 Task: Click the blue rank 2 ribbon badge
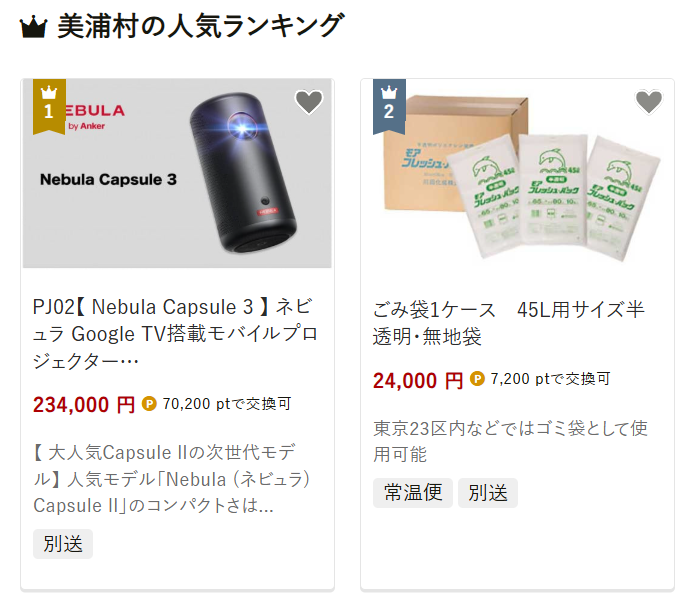[x=389, y=107]
